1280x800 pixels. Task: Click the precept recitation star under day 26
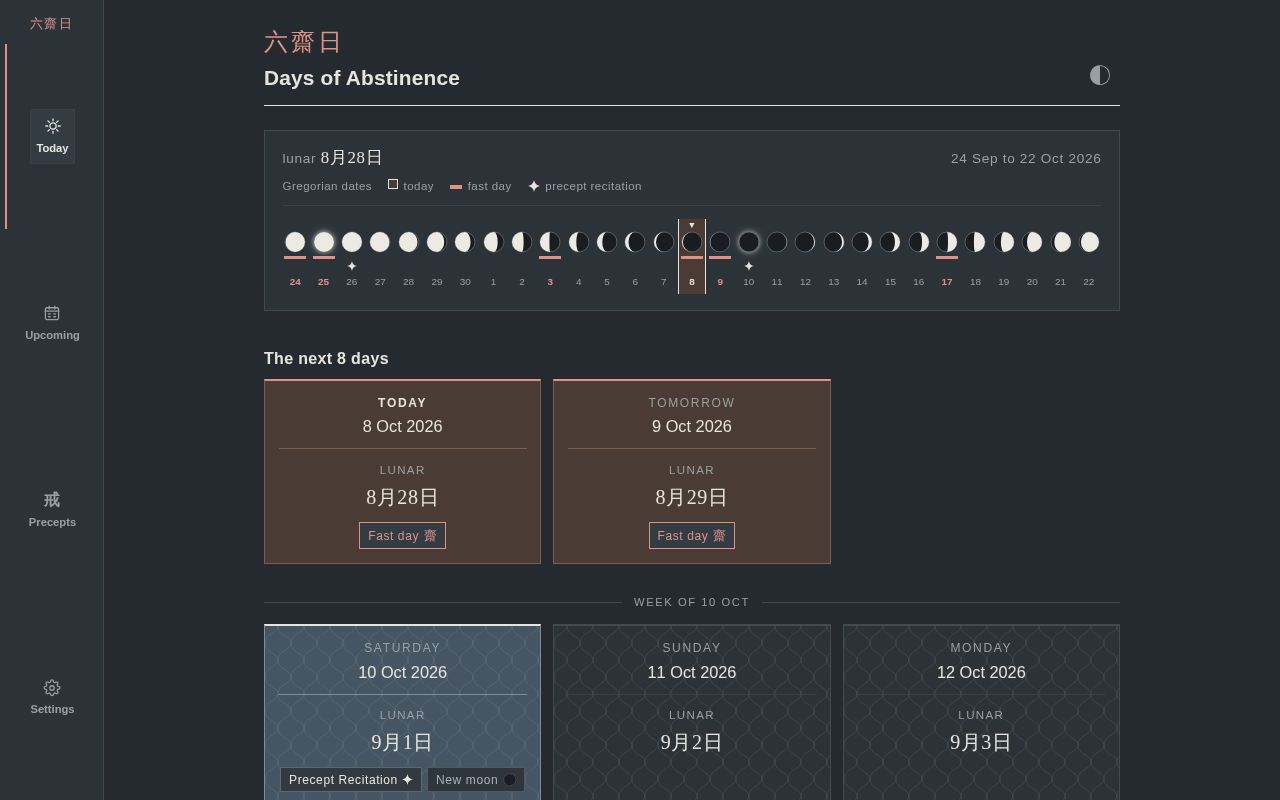(352, 266)
